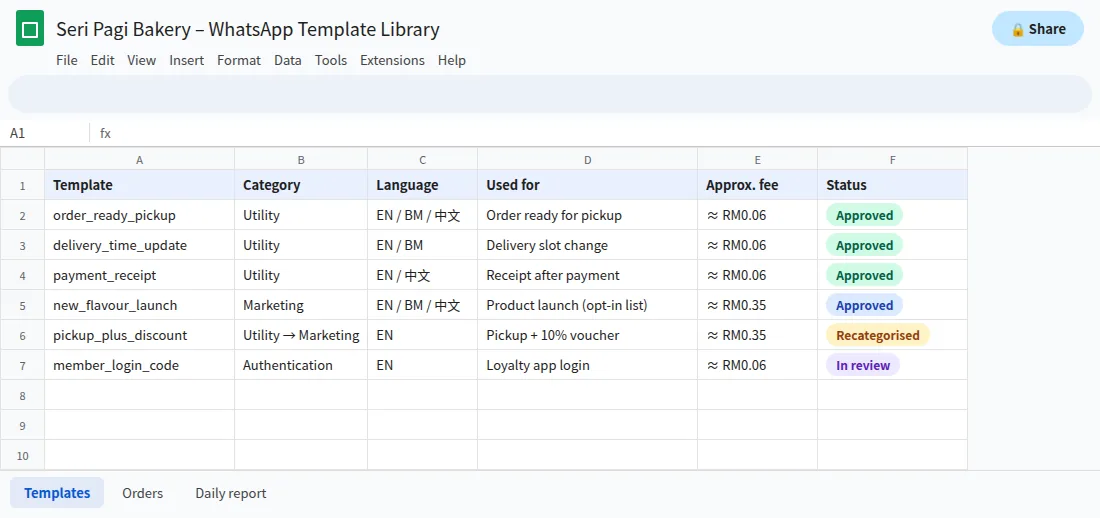
Task: Click the Language header cell
Action: coord(422,185)
